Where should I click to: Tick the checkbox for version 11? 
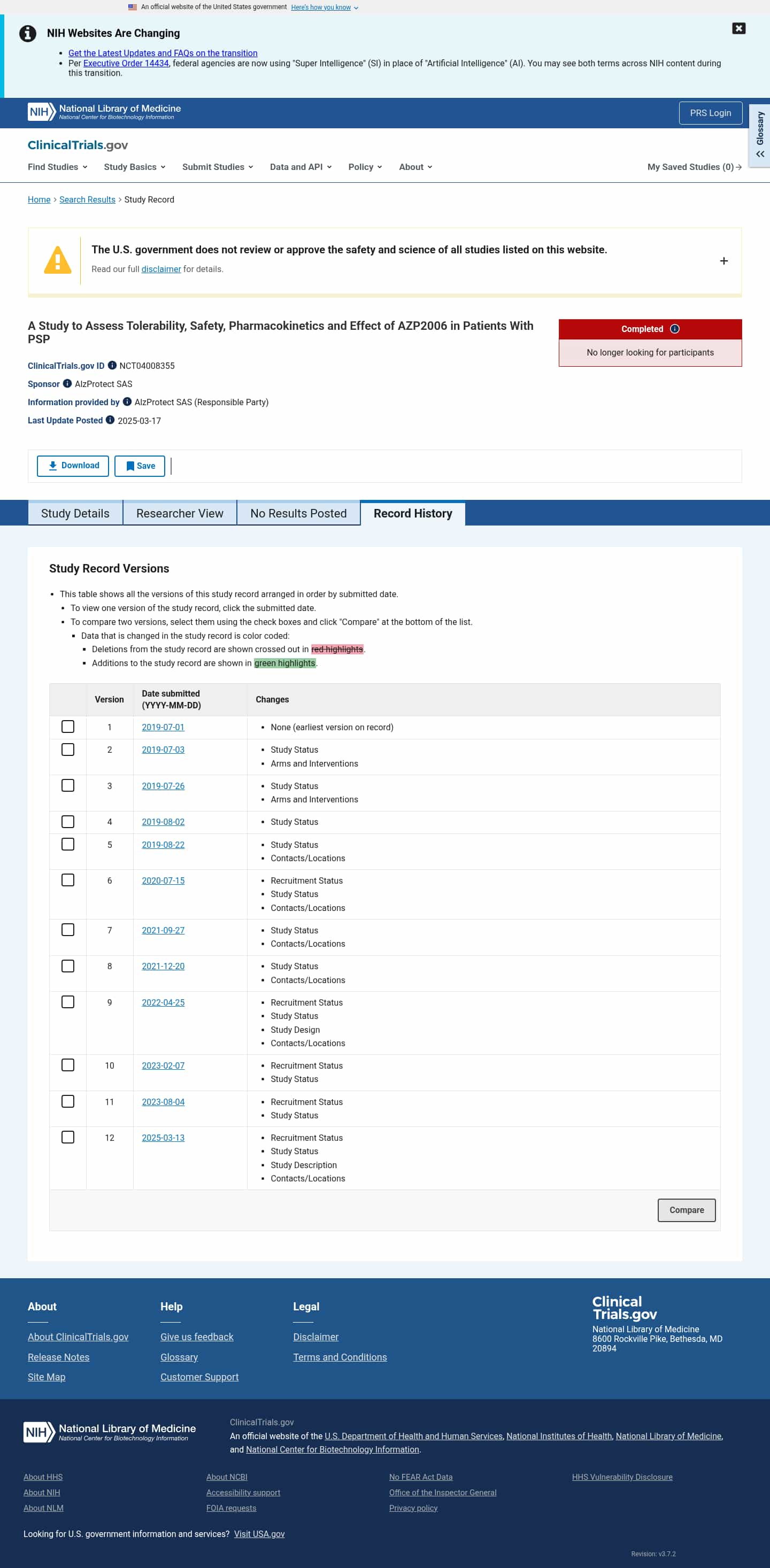pos(68,1102)
